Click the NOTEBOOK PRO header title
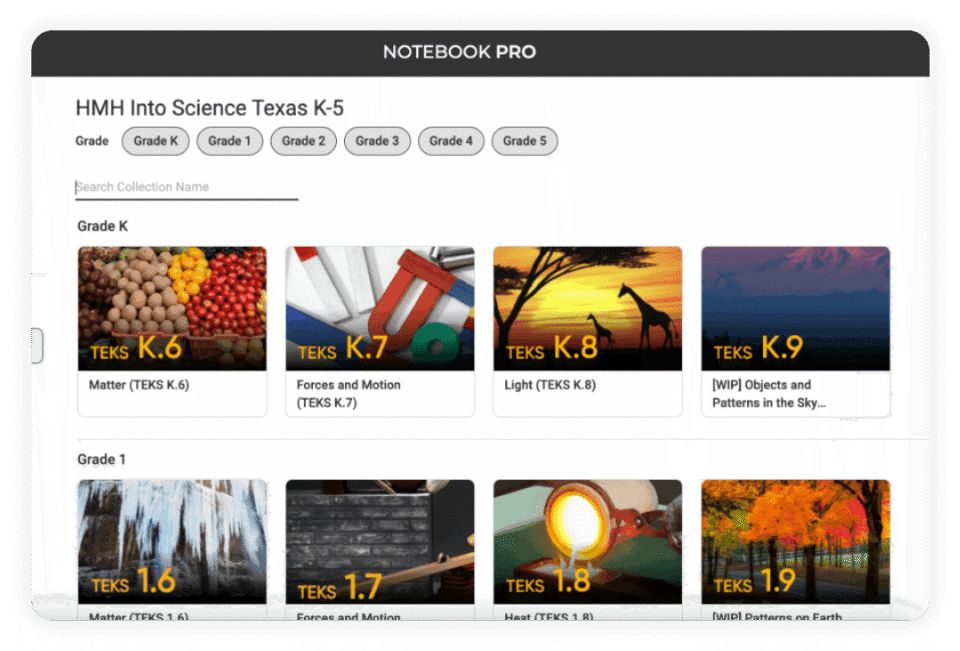The image size is (960, 651). tap(459, 51)
